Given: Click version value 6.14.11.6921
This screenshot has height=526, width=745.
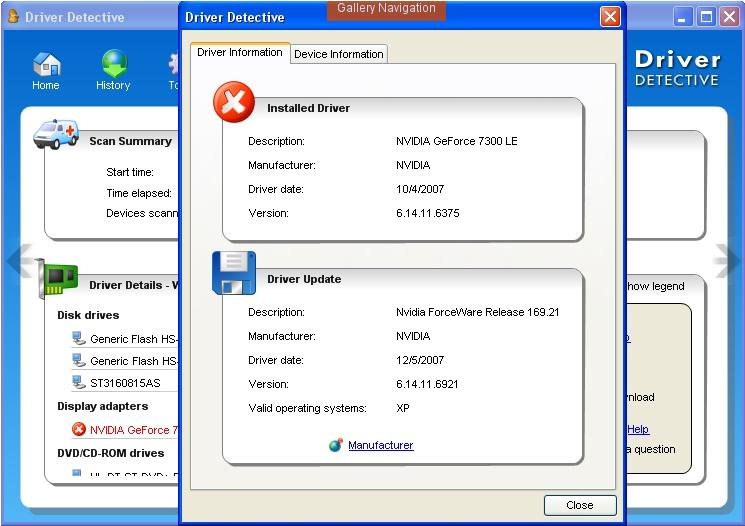Looking at the screenshot, I should [427, 384].
